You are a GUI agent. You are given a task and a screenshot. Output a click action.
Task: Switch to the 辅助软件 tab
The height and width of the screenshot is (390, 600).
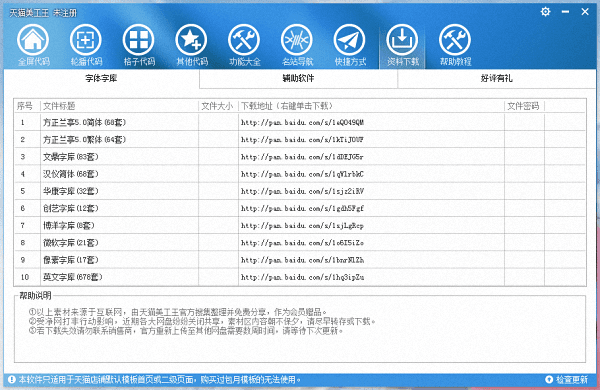[298, 78]
